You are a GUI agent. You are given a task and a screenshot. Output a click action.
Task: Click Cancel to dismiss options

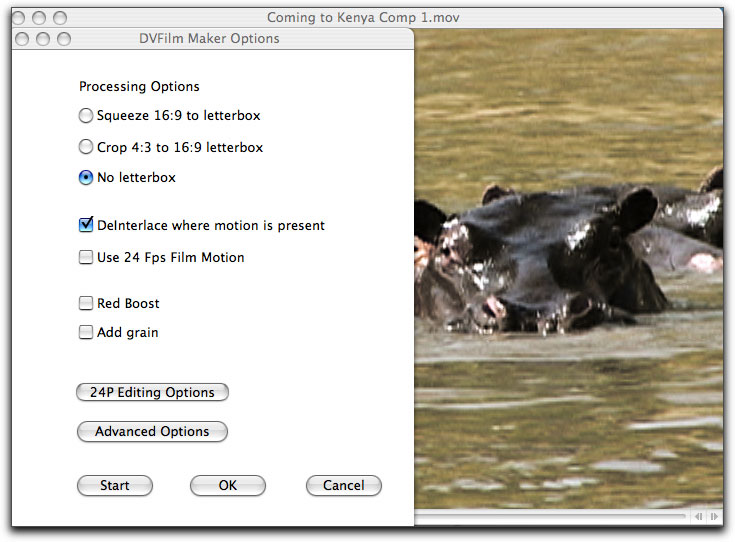pyautogui.click(x=344, y=485)
